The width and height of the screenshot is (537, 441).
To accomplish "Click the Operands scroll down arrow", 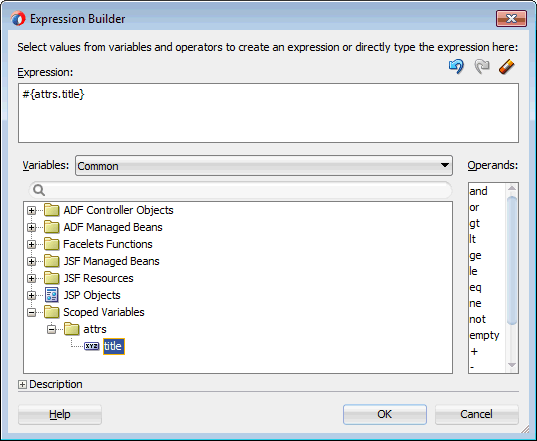I will click(512, 365).
